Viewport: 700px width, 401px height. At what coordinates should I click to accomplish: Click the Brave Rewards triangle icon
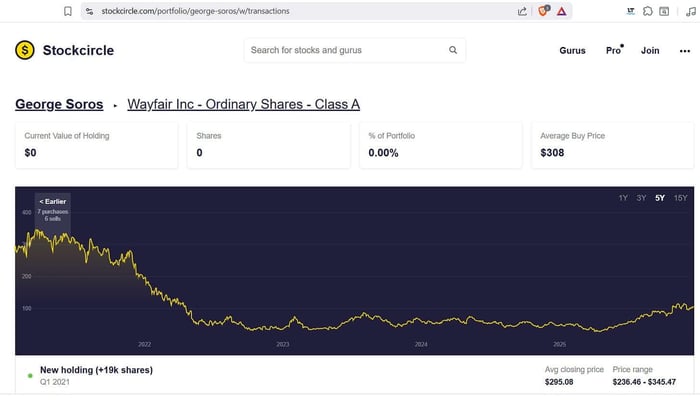pos(562,11)
